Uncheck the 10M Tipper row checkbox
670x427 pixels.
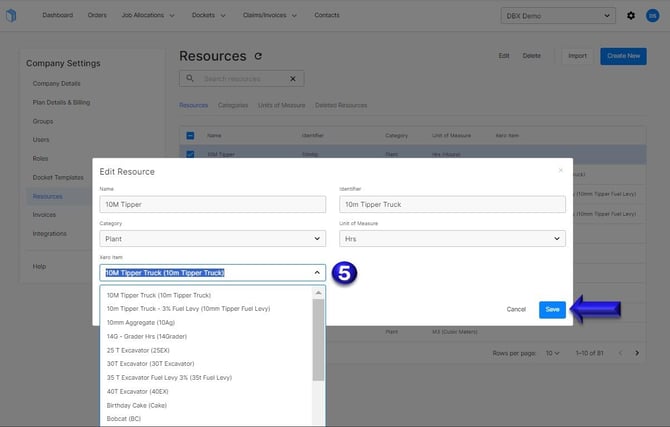click(190, 154)
